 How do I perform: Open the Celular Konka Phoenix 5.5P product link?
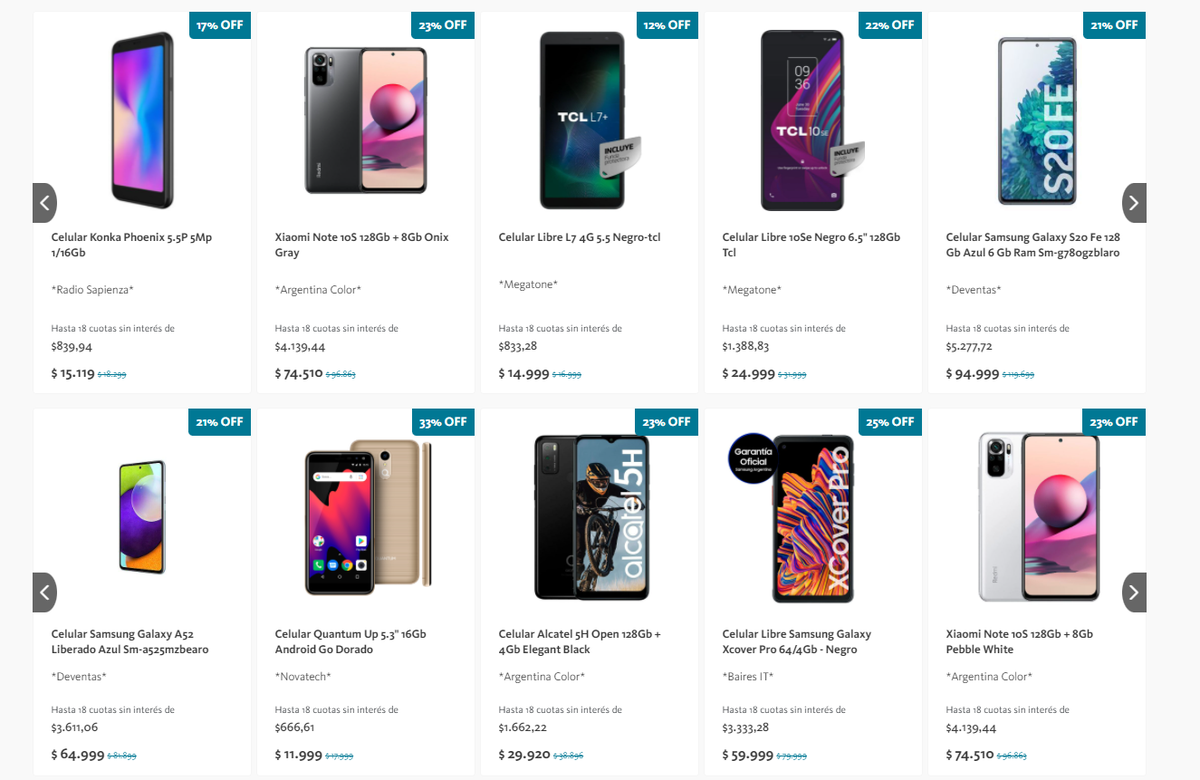112,245
